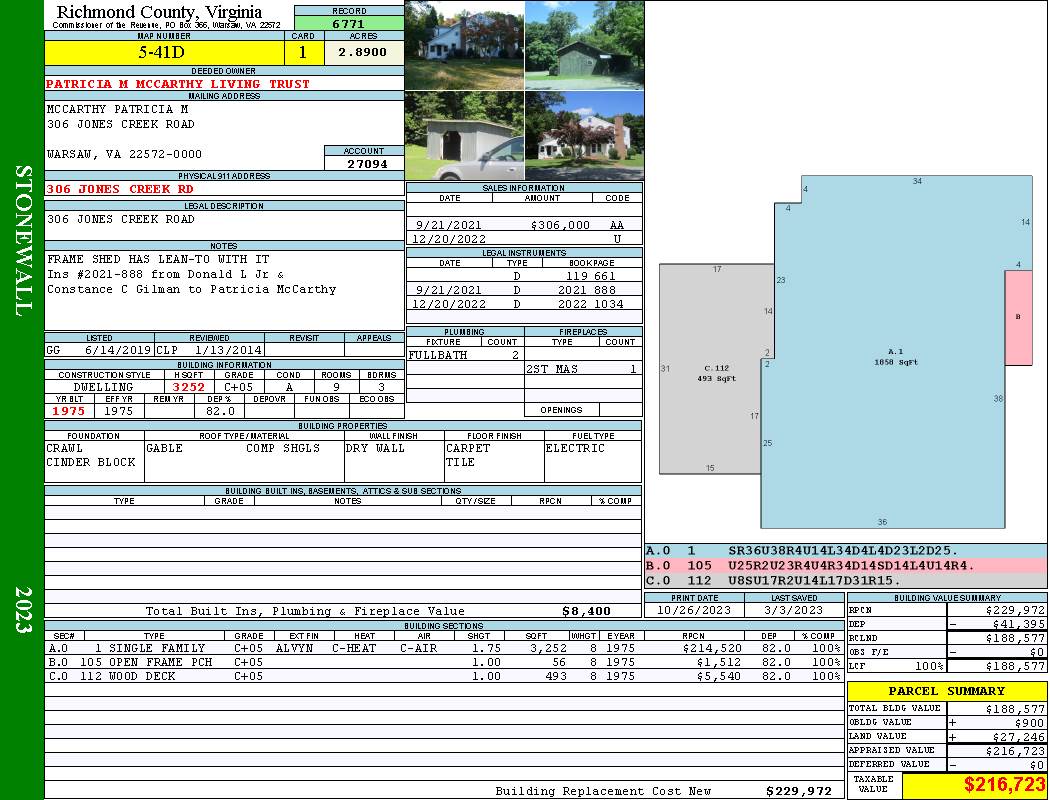Select the acres value 2.8900
1050x800 pixels.
pos(362,52)
